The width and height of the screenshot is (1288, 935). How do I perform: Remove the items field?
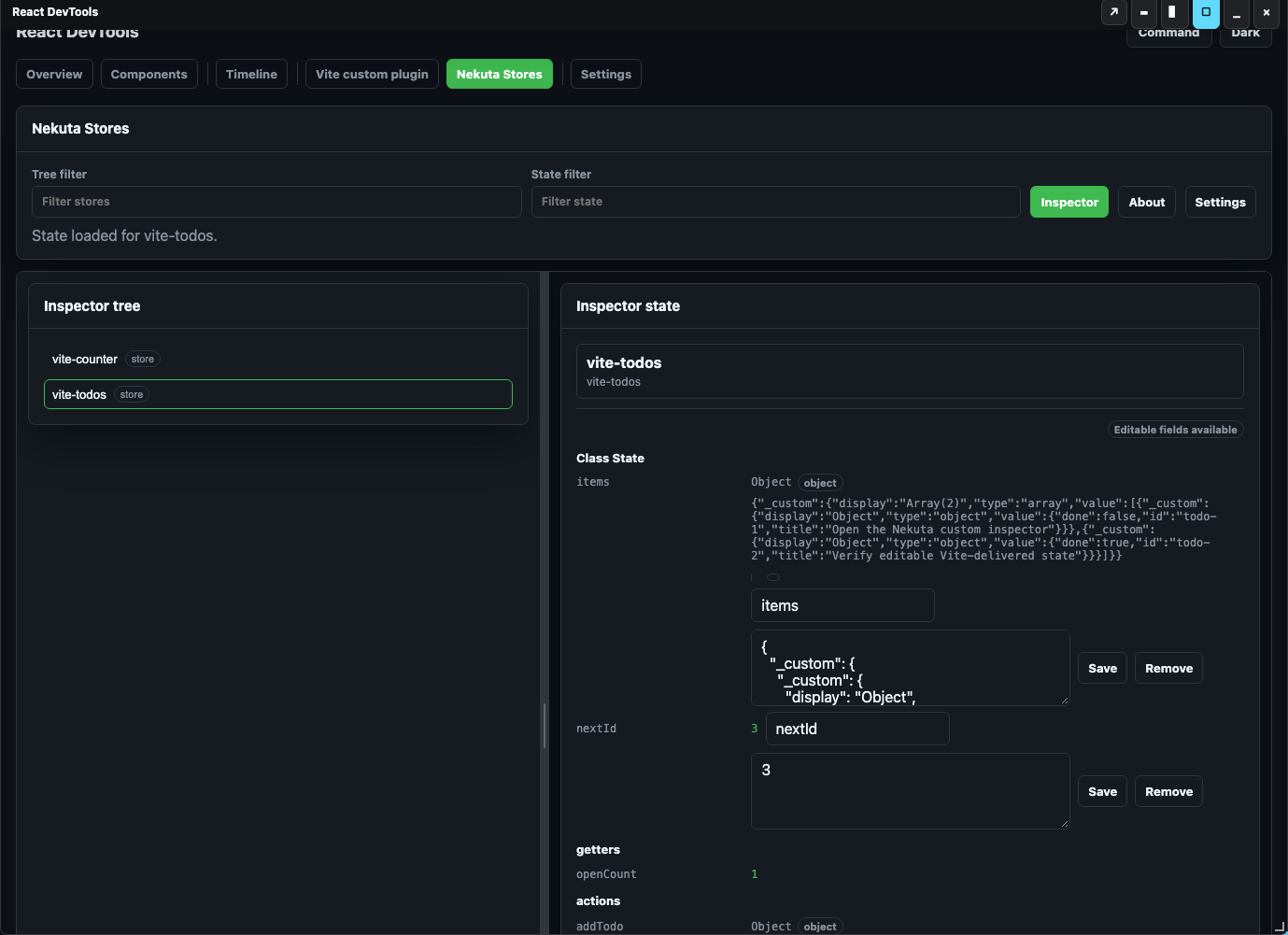pos(1168,668)
